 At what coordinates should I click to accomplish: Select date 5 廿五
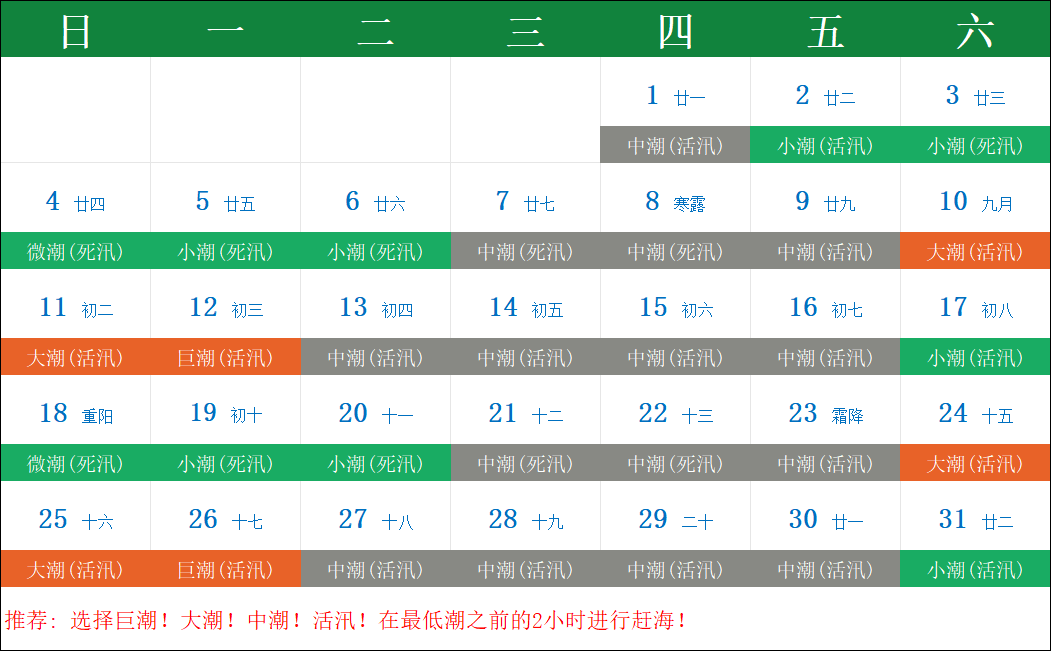[225, 202]
